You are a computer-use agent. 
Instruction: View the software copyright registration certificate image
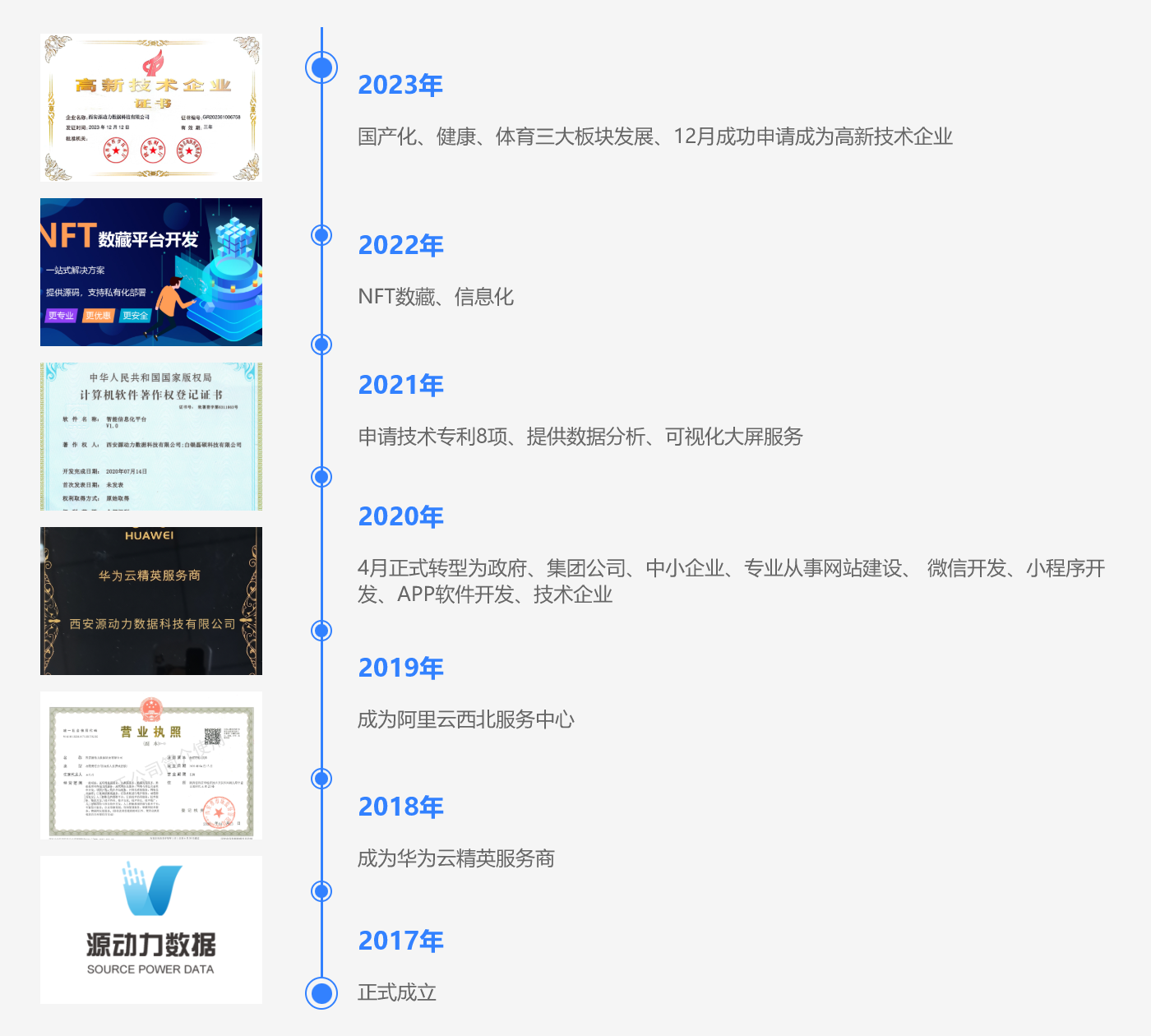[x=151, y=437]
